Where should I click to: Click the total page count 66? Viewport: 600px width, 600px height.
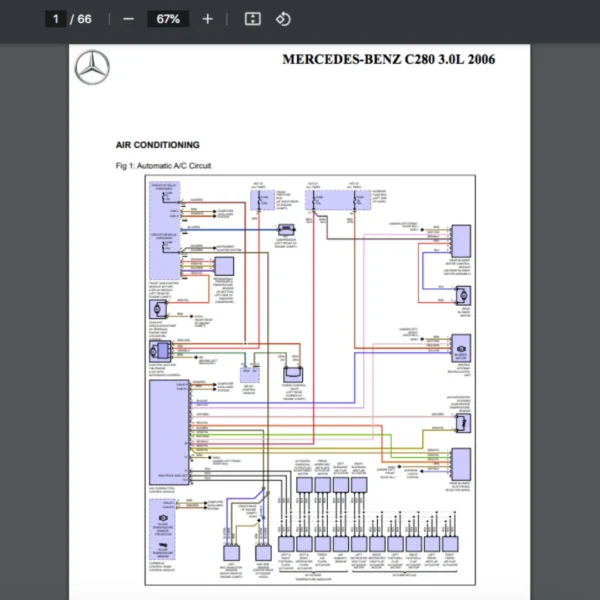pyautogui.click(x=84, y=19)
